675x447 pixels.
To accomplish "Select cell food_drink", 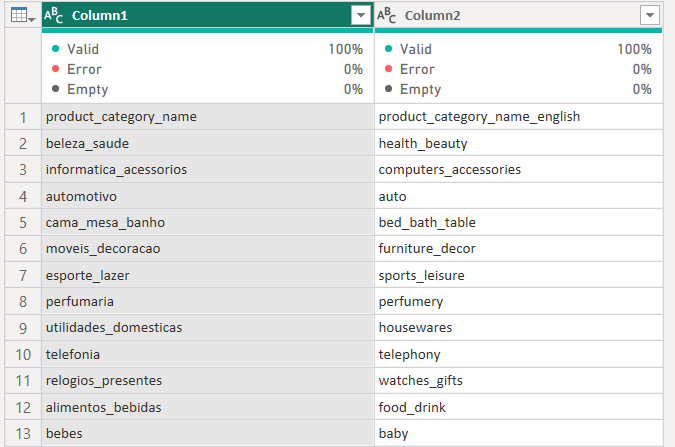I will click(519, 407).
